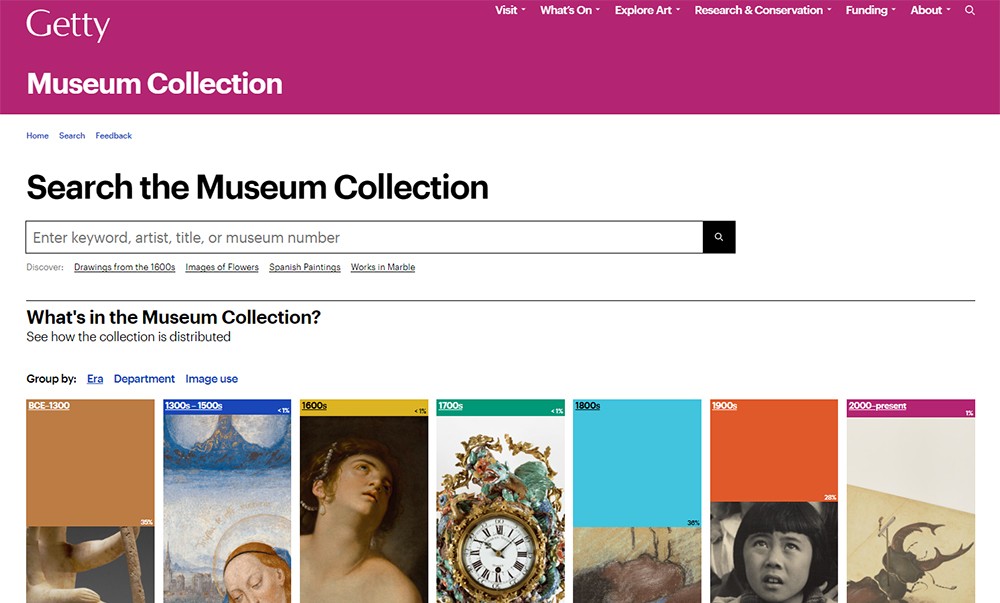This screenshot has width=1000, height=603.
Task: Group collection by Era
Action: (x=95, y=379)
